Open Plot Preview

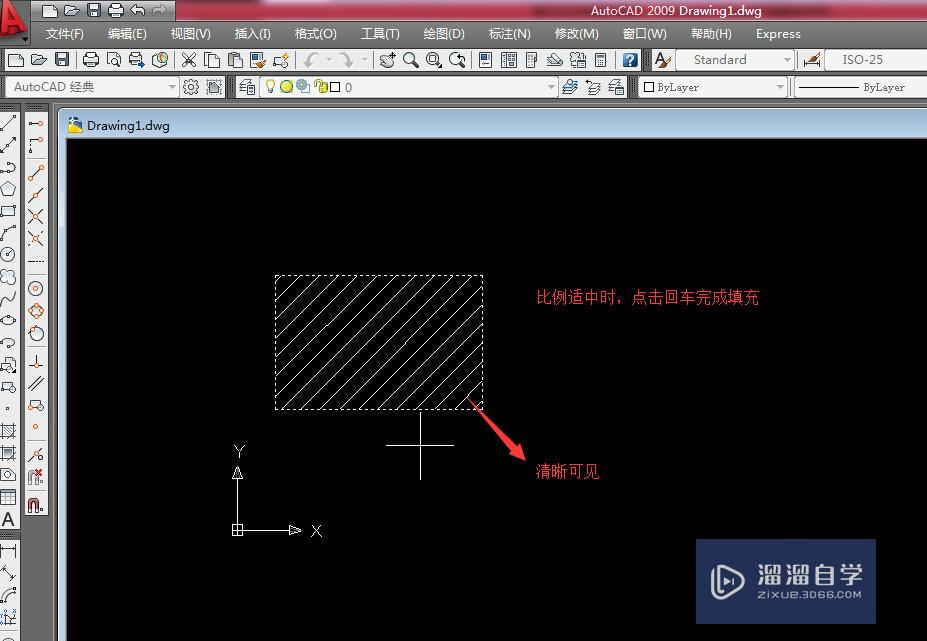pyautogui.click(x=114, y=60)
